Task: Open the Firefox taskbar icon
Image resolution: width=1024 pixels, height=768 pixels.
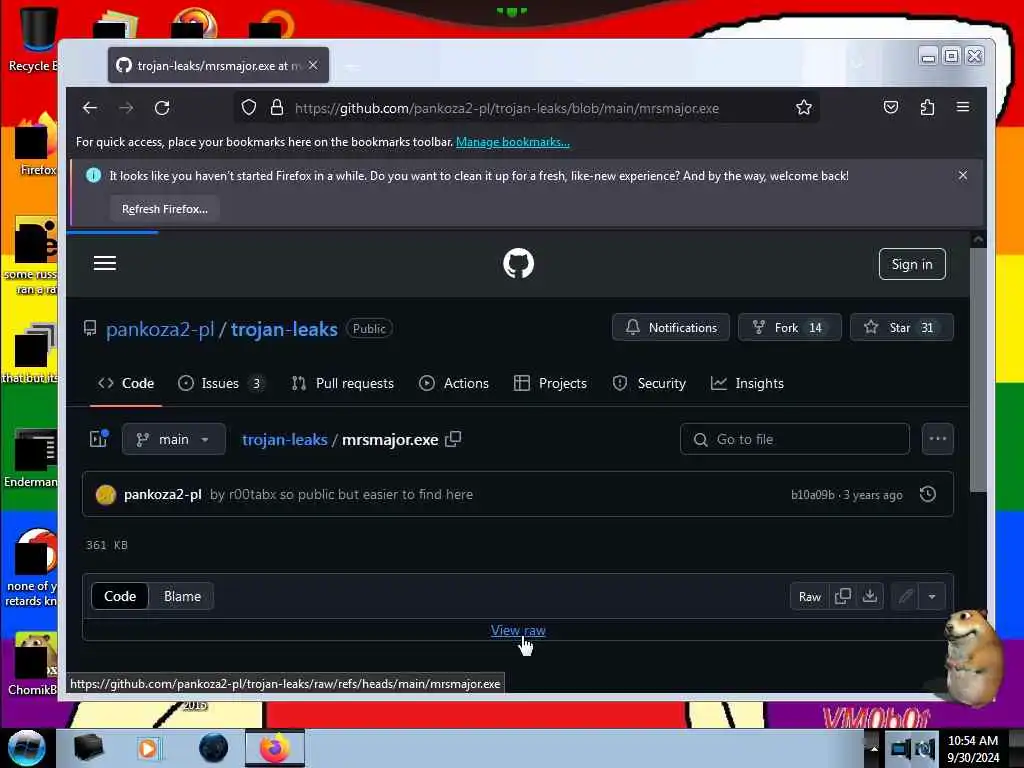Action: (x=275, y=748)
